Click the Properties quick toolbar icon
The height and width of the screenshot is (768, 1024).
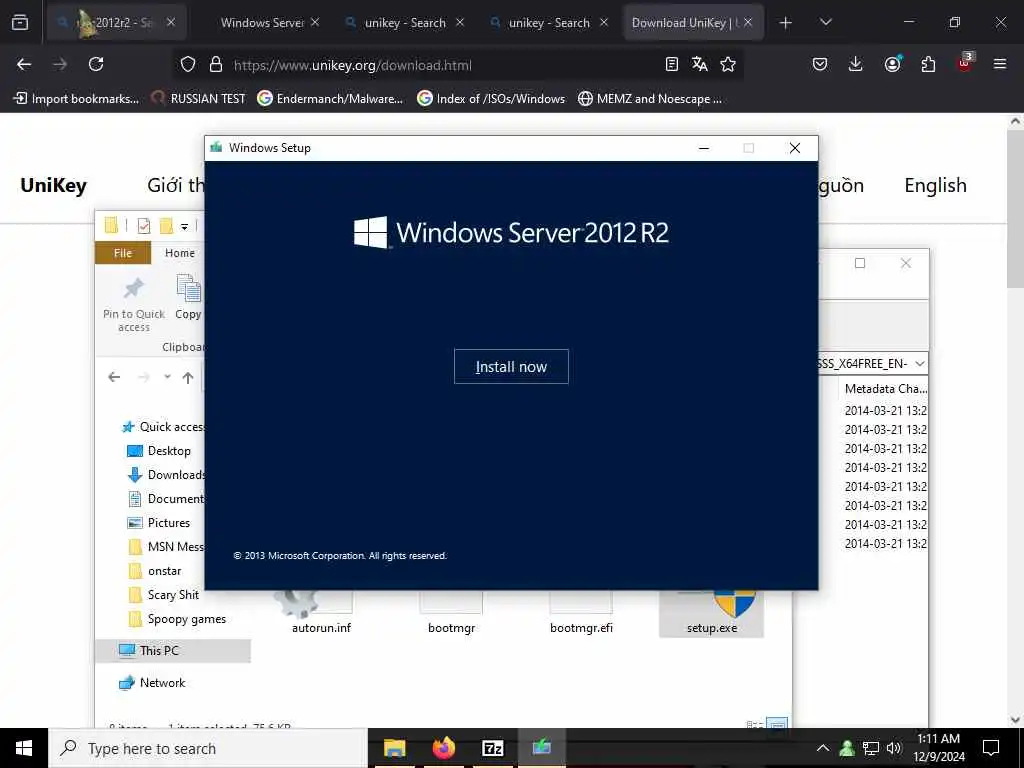click(x=144, y=226)
